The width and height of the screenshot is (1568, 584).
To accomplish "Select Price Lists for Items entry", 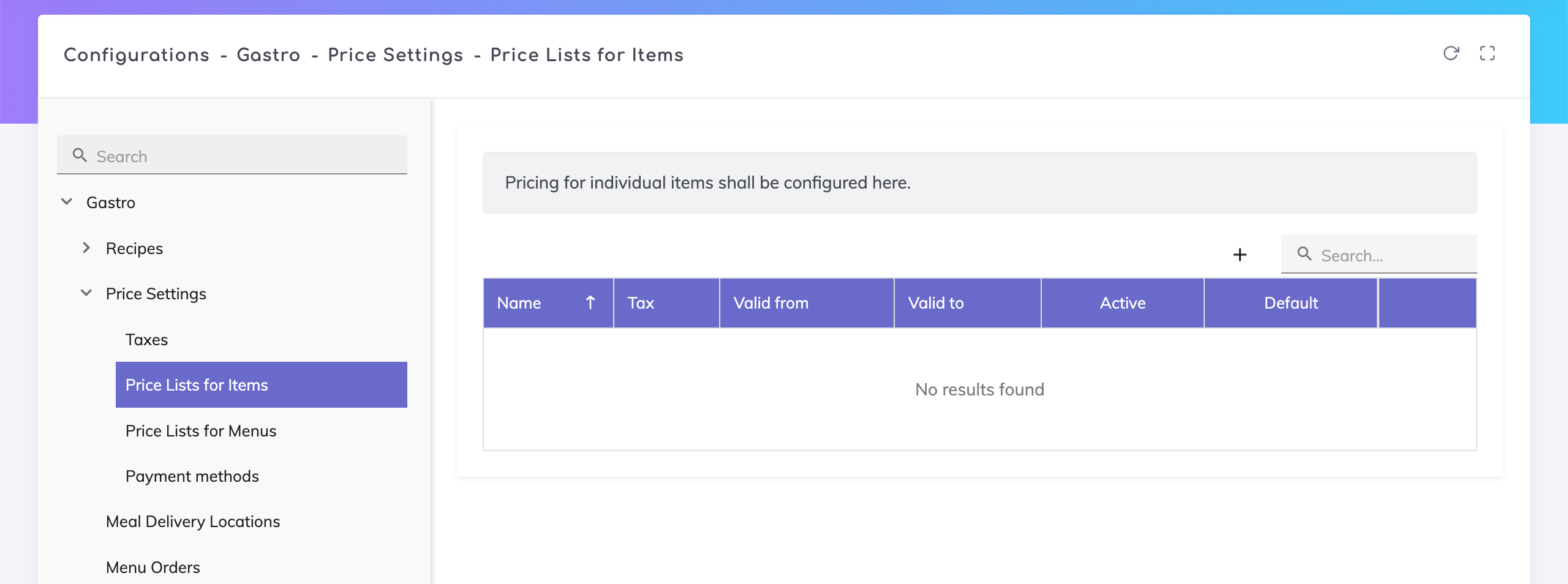I will click(197, 385).
